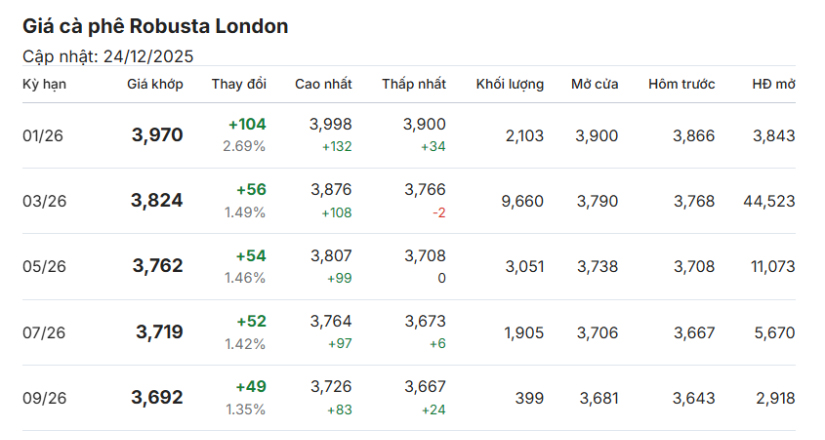This screenshot has width=825, height=440.
Task: Click the 'Mở cửa' column header
Action: (x=594, y=84)
